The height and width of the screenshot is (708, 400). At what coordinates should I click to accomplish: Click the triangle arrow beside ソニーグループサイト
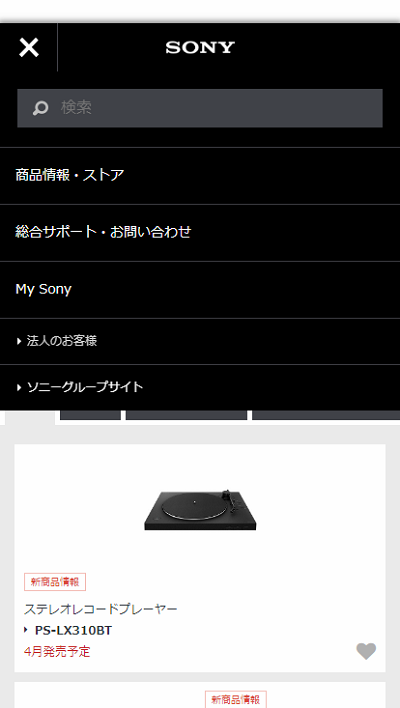pos(19,387)
